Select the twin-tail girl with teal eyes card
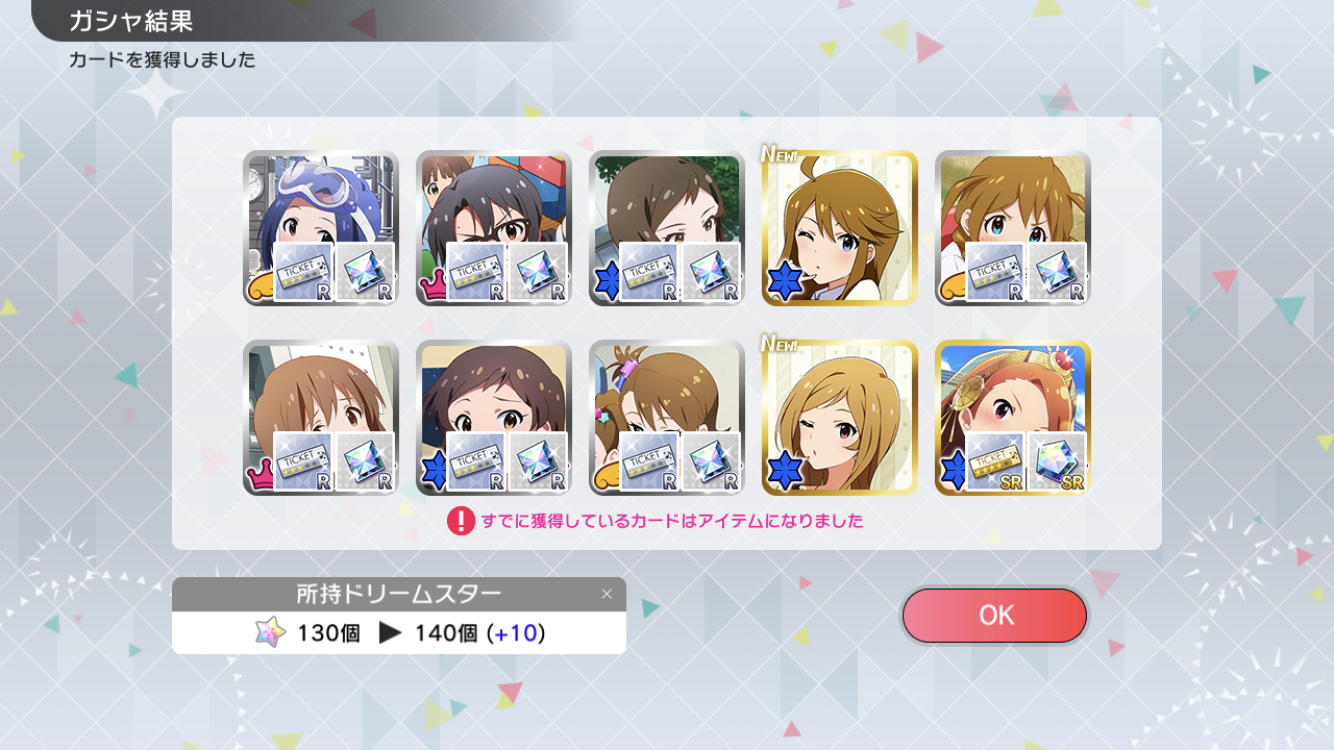Screen dimensions: 1334x750 [x=1013, y=228]
